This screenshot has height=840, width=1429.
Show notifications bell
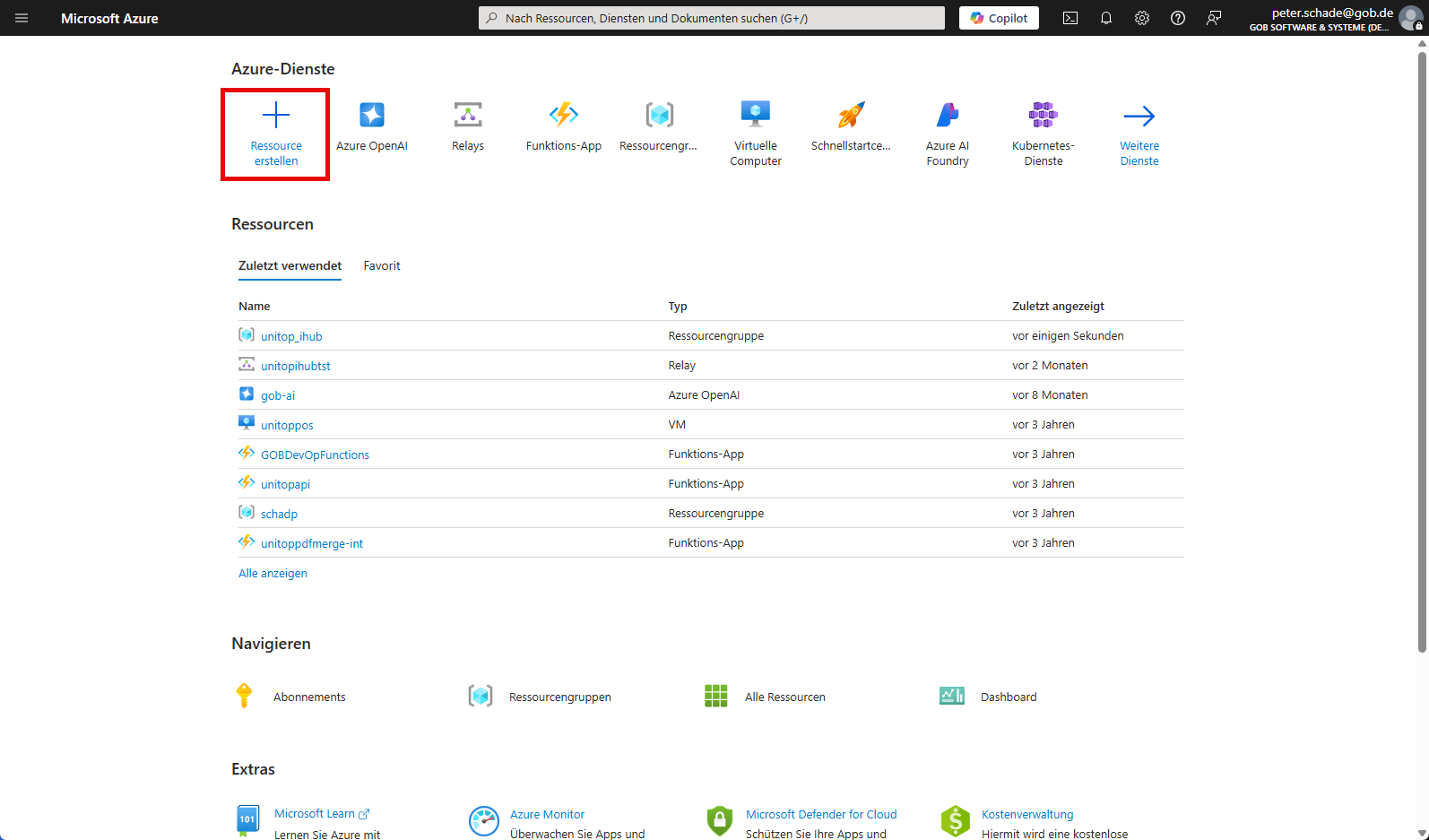pyautogui.click(x=1106, y=18)
